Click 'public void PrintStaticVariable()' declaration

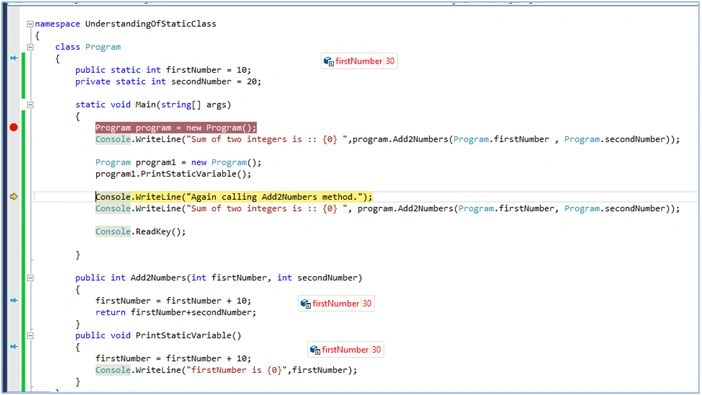pyautogui.click(x=158, y=335)
